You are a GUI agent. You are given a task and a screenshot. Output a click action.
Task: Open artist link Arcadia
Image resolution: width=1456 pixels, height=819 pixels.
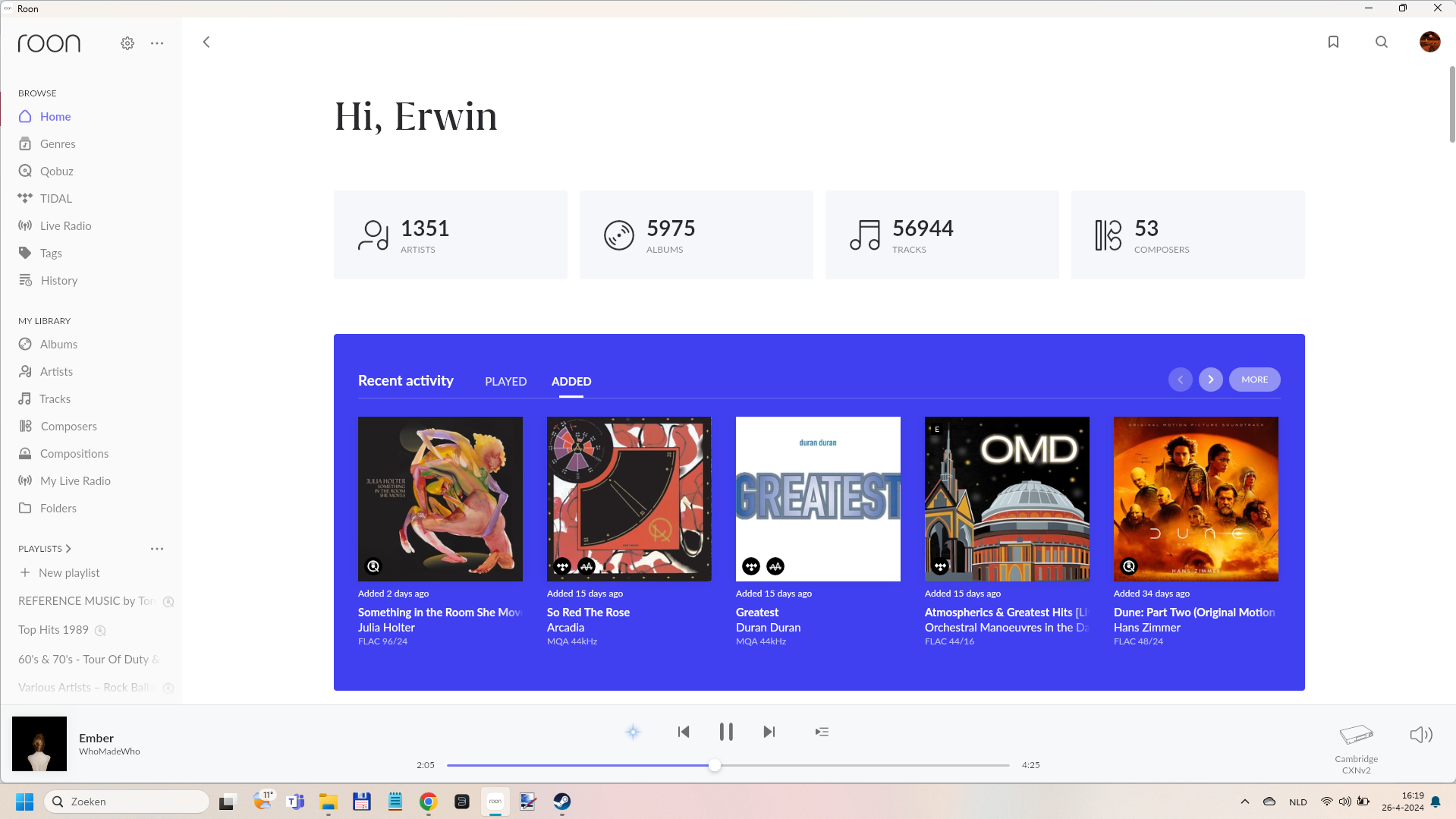(x=565, y=627)
